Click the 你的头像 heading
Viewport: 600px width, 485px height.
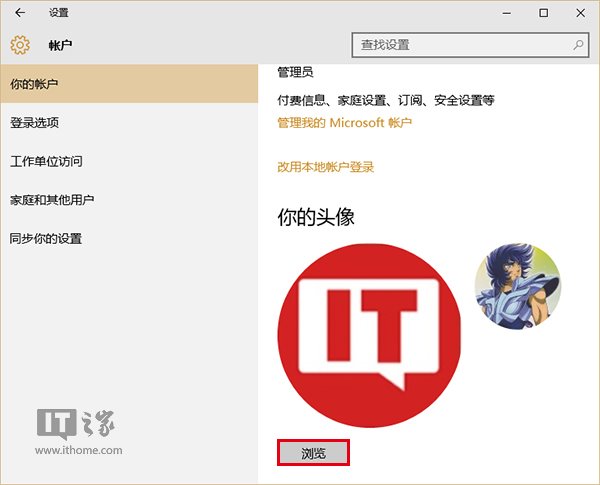coord(316,217)
